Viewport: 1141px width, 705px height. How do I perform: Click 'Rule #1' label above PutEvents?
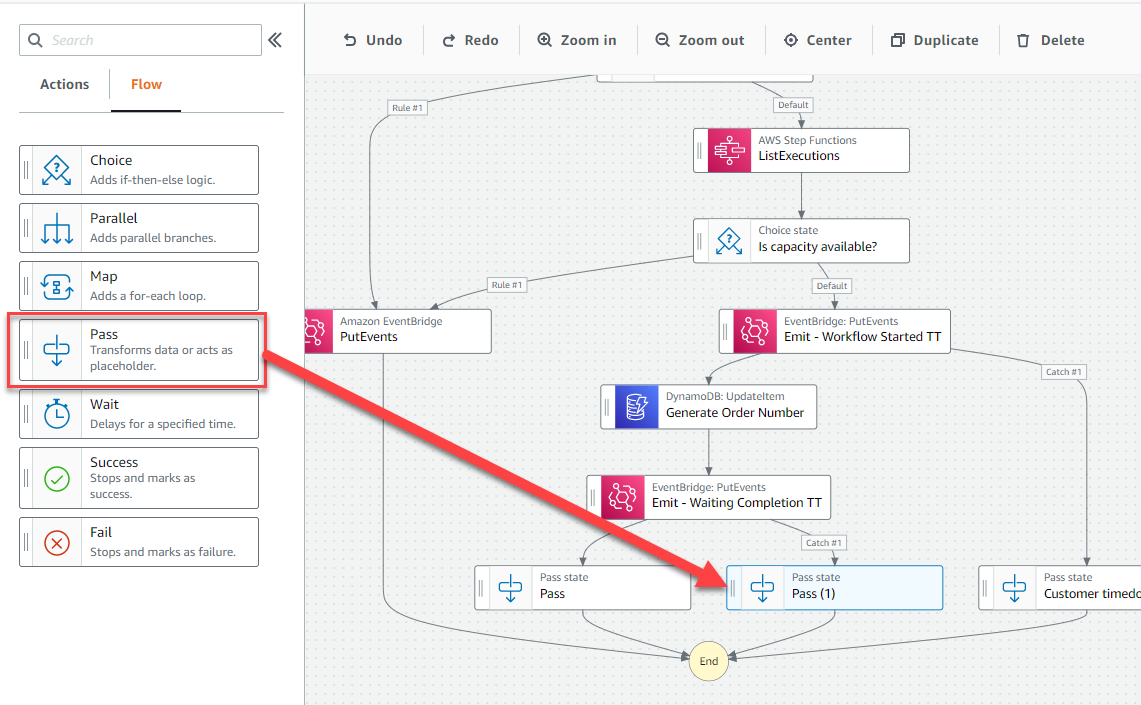click(506, 285)
